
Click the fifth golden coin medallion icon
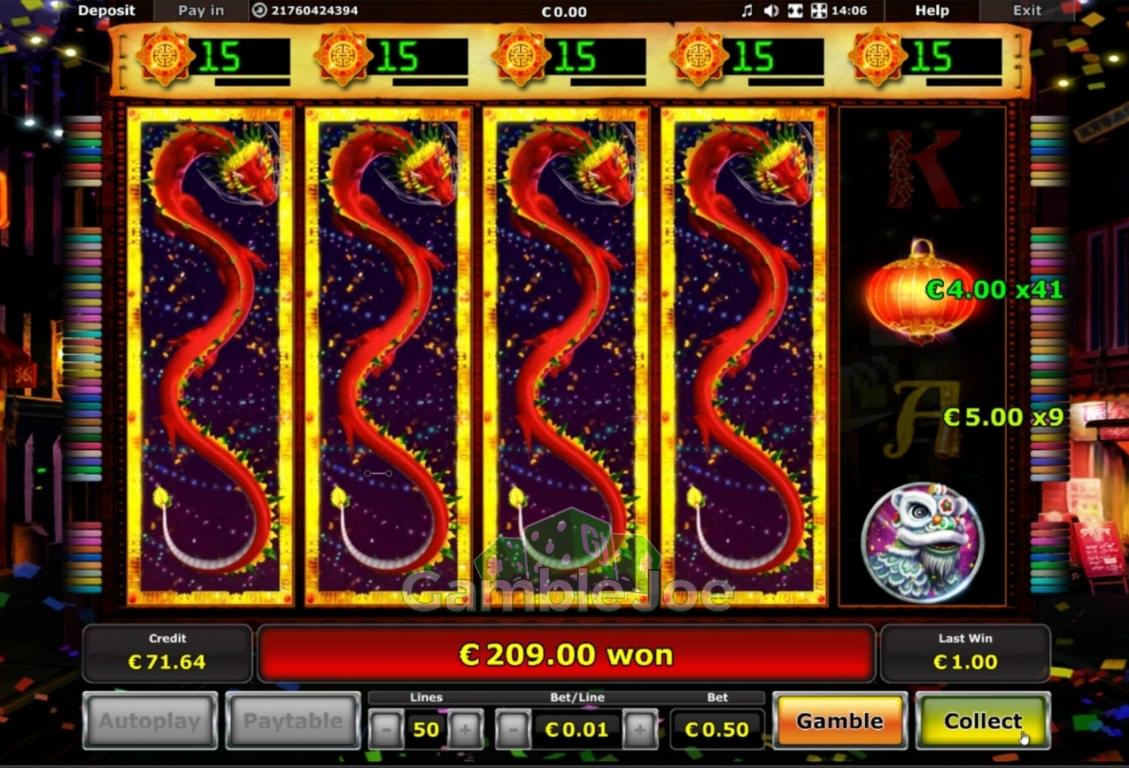click(x=877, y=56)
